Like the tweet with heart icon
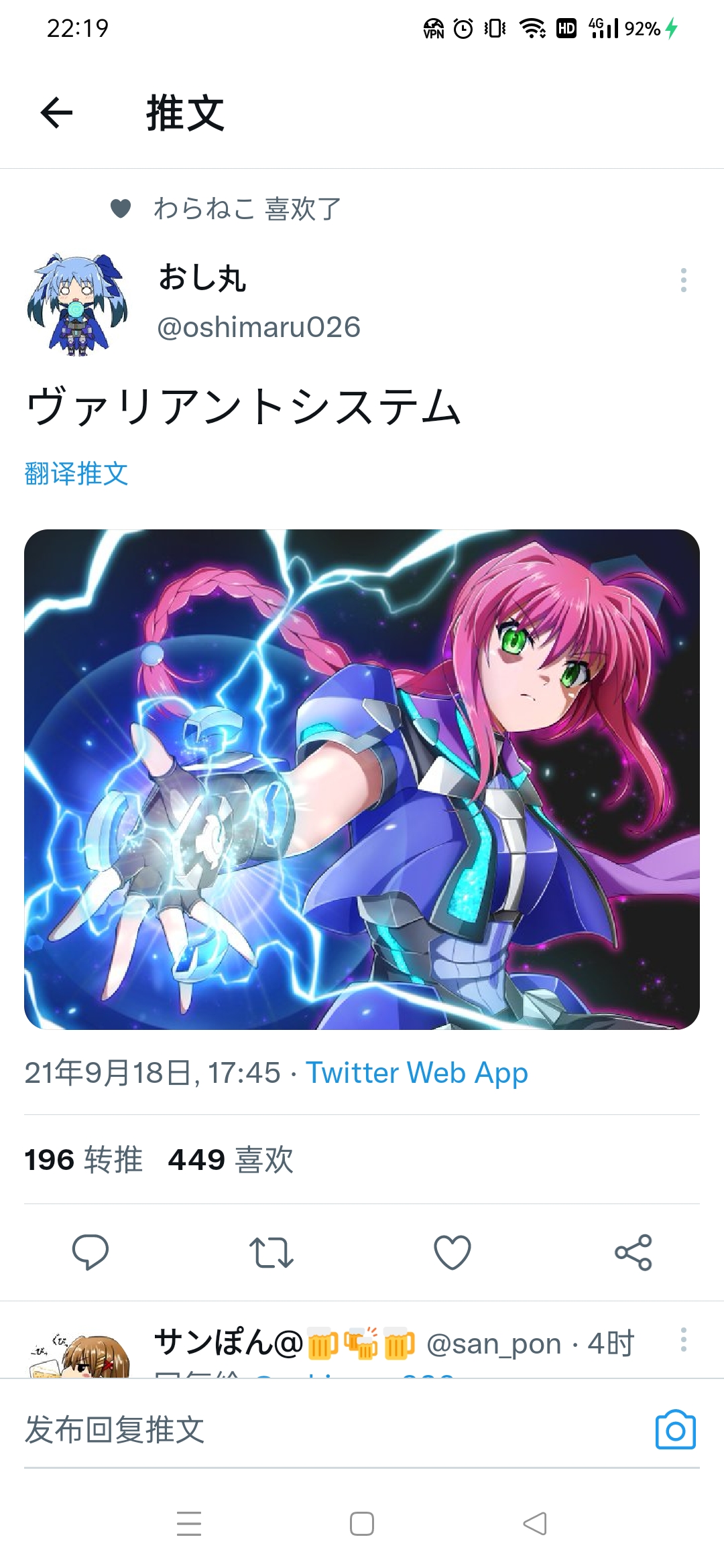Viewport: 724px width, 1568px height. point(452,1252)
